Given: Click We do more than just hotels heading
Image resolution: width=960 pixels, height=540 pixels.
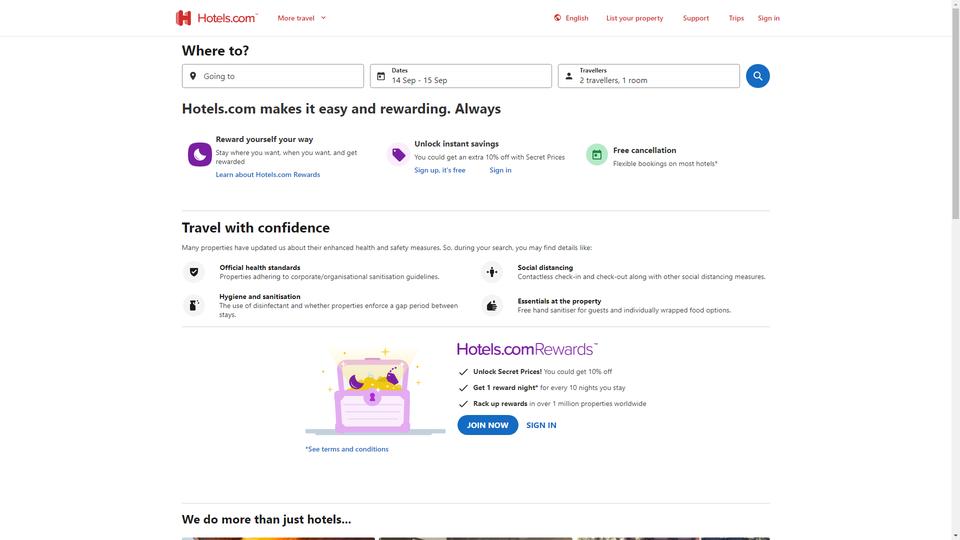Looking at the screenshot, I should 266,519.
